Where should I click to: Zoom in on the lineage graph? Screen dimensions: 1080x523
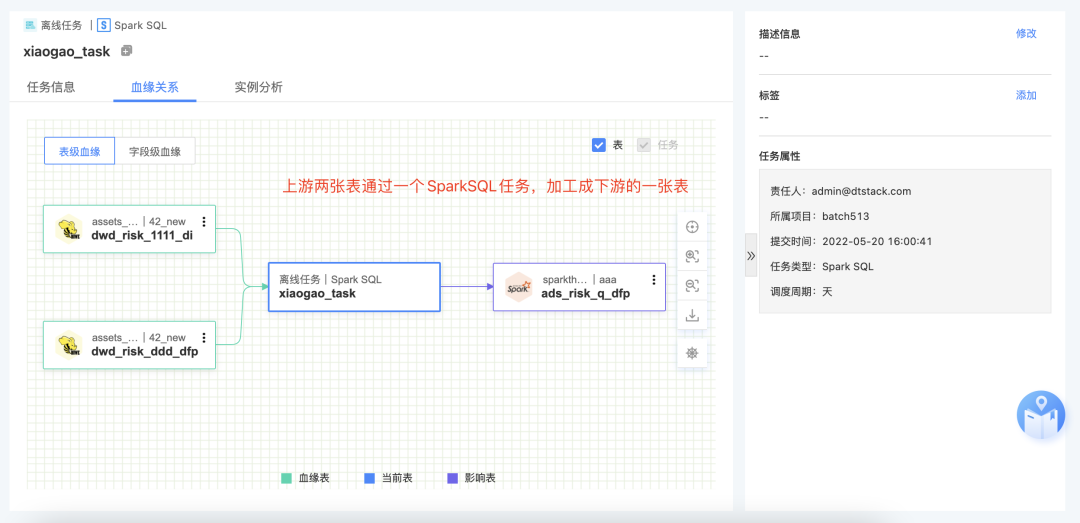click(691, 256)
